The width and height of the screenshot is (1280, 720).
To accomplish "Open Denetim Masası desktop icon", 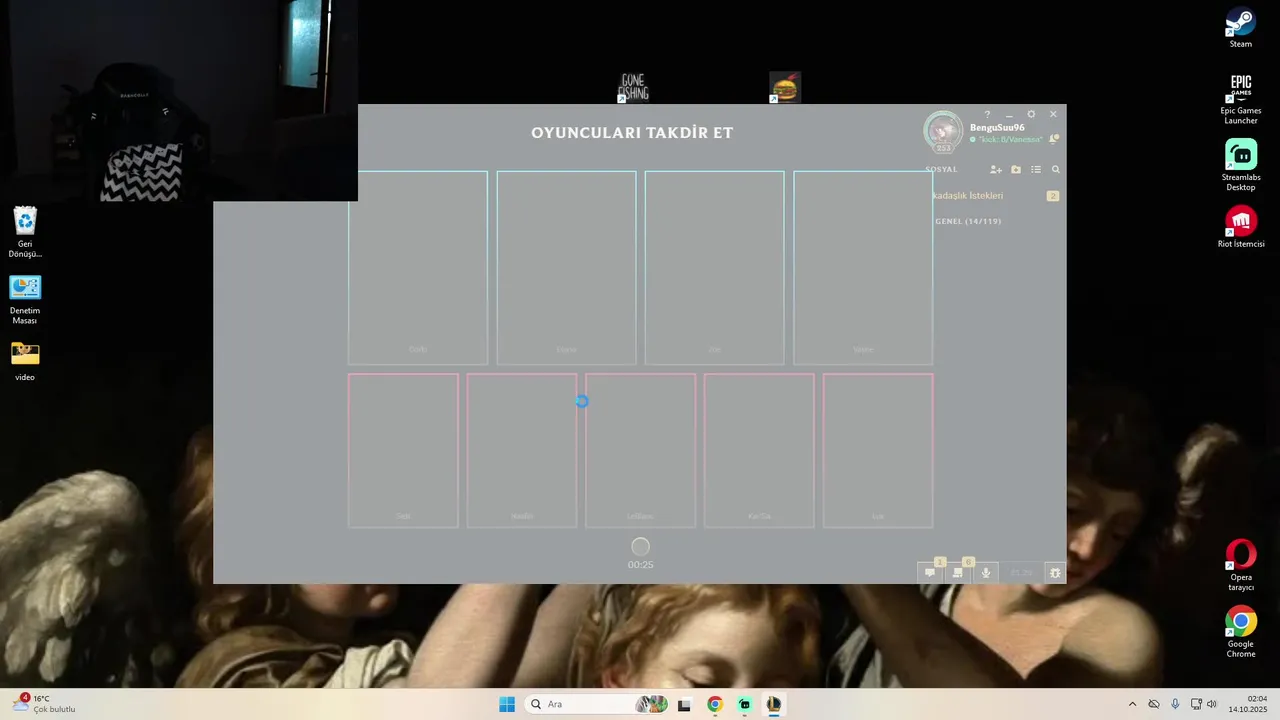I will (25, 299).
